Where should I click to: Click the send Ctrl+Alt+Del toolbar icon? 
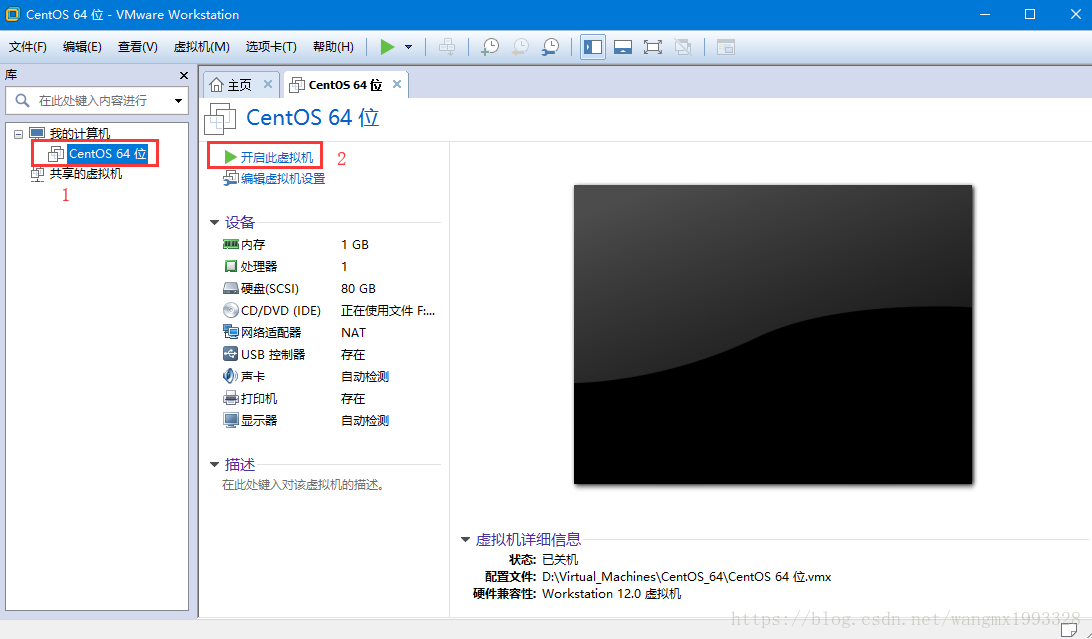447,47
